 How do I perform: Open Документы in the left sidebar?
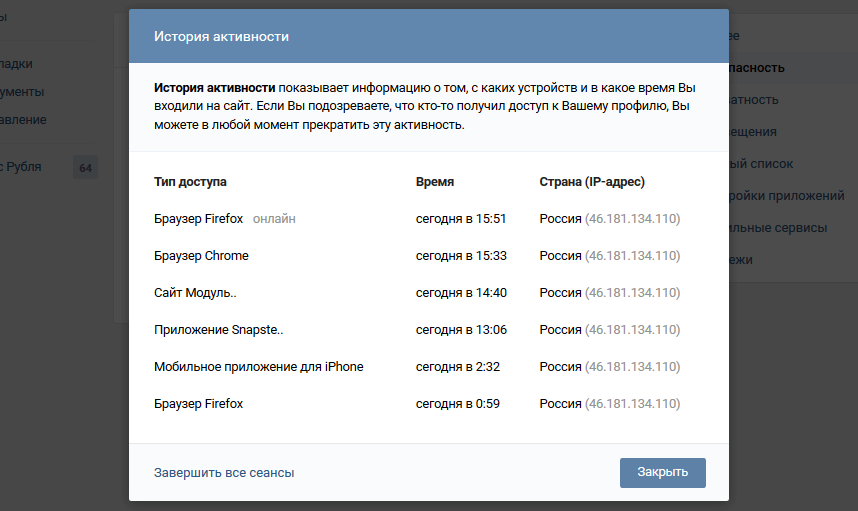coord(20,92)
